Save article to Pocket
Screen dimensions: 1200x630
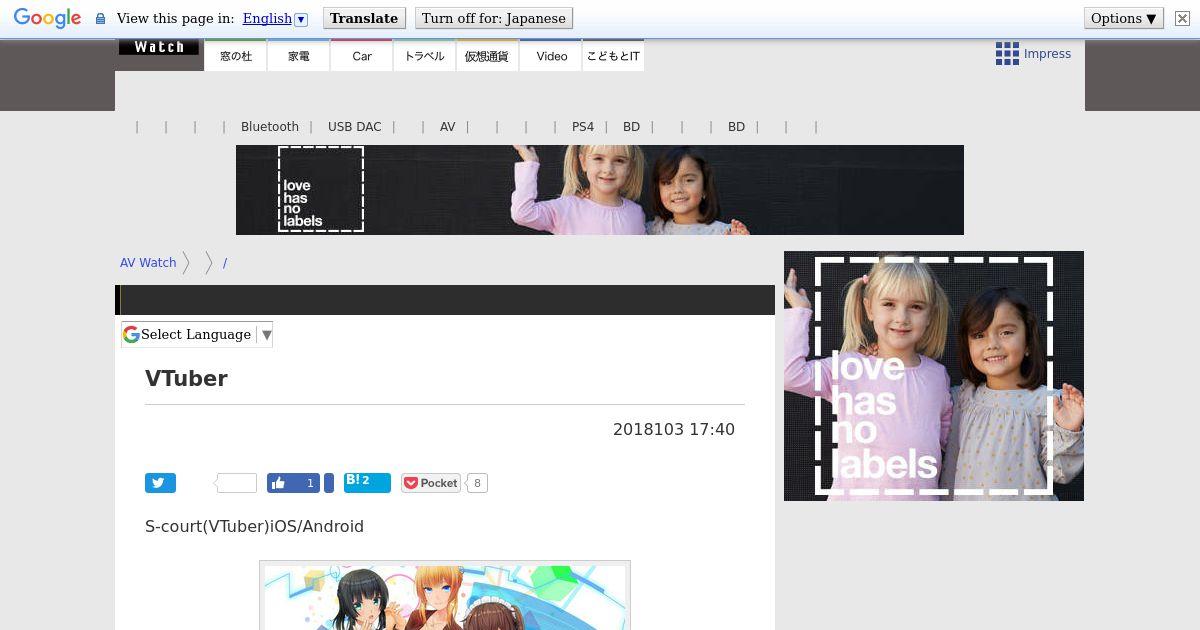431,483
